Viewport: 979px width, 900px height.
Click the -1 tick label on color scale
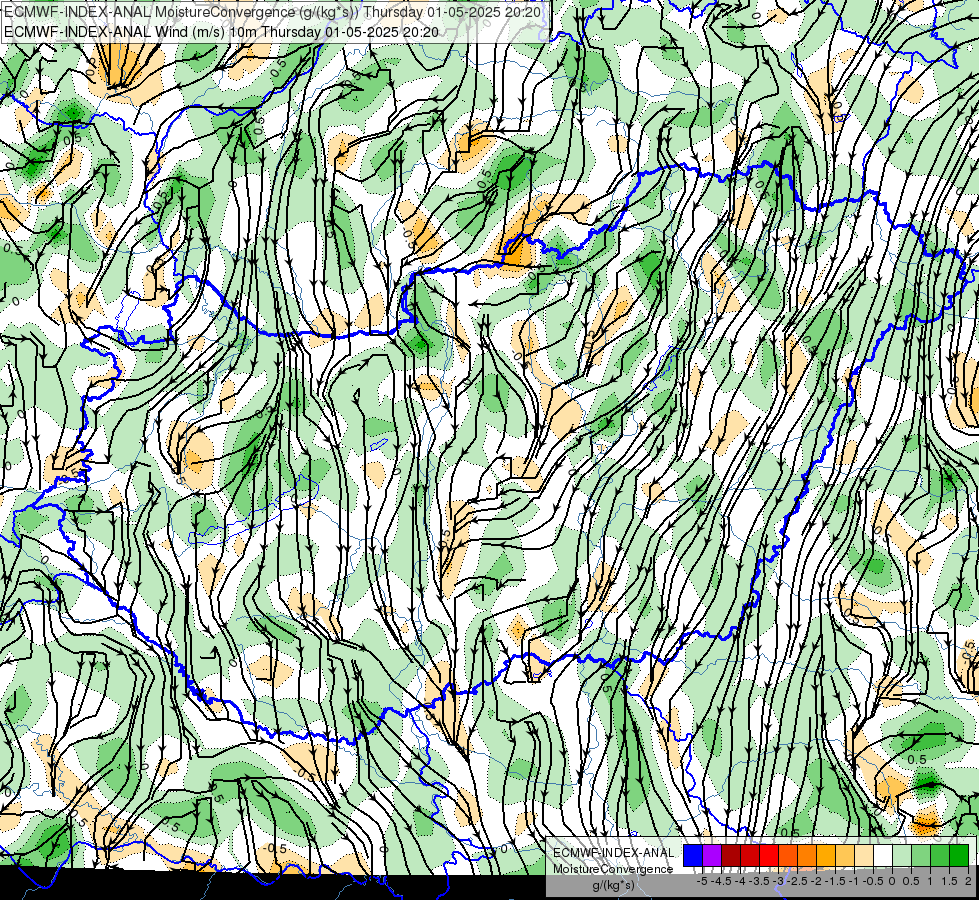[x=854, y=881]
